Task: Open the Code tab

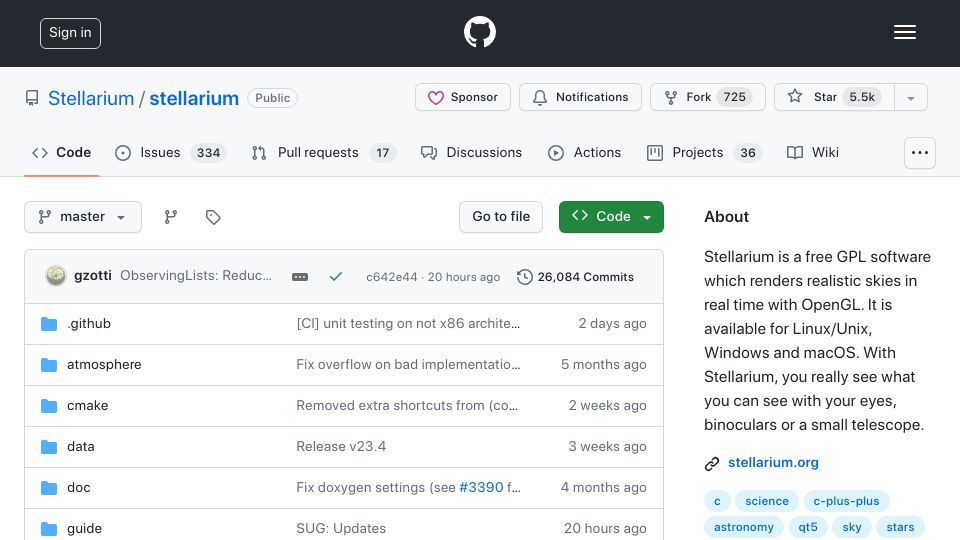Action: pos(61,152)
